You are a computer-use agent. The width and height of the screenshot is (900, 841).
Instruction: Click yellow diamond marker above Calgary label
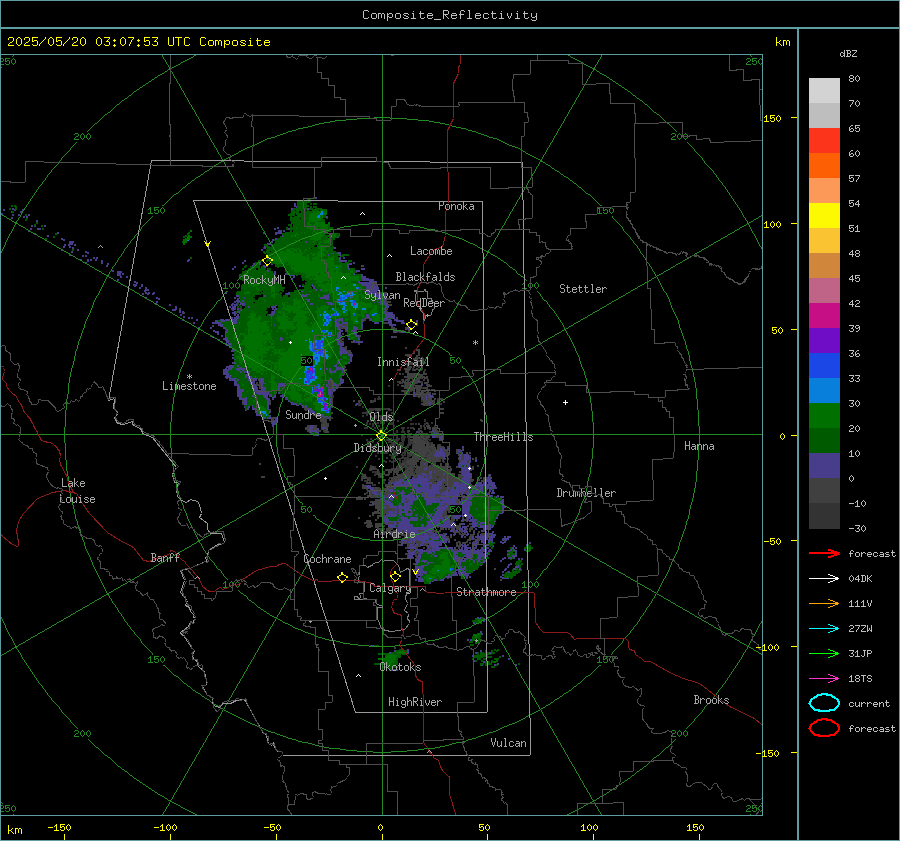(395, 576)
